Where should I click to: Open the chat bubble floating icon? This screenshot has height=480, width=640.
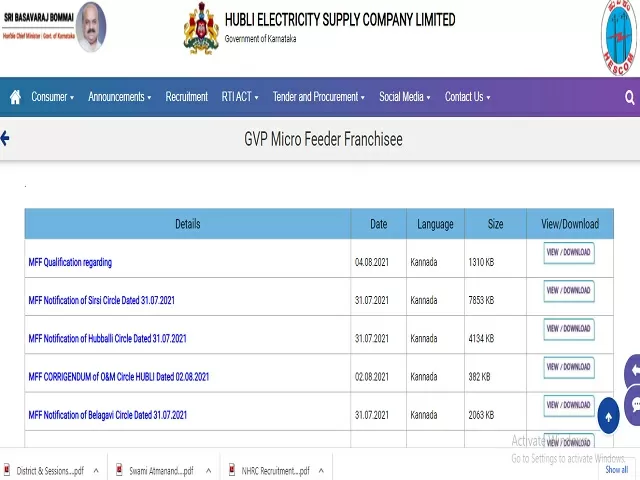(632, 405)
